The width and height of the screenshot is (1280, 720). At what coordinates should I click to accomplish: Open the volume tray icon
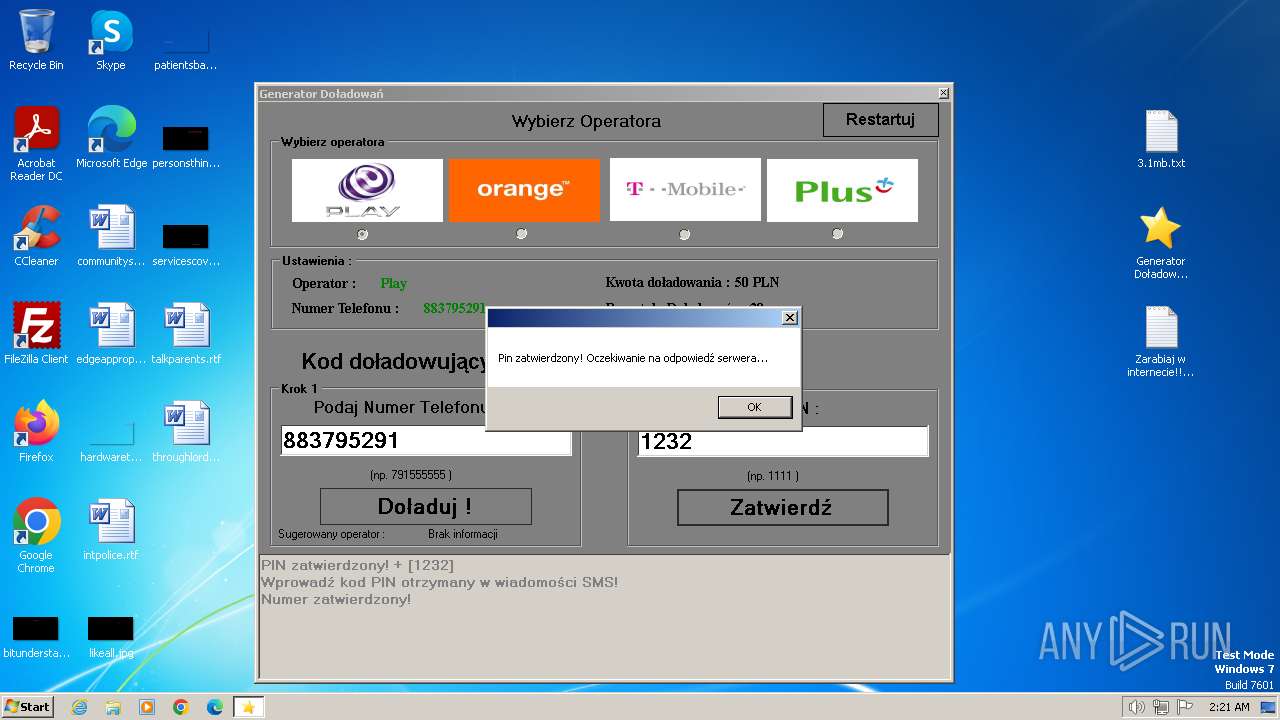pyautogui.click(x=1136, y=707)
